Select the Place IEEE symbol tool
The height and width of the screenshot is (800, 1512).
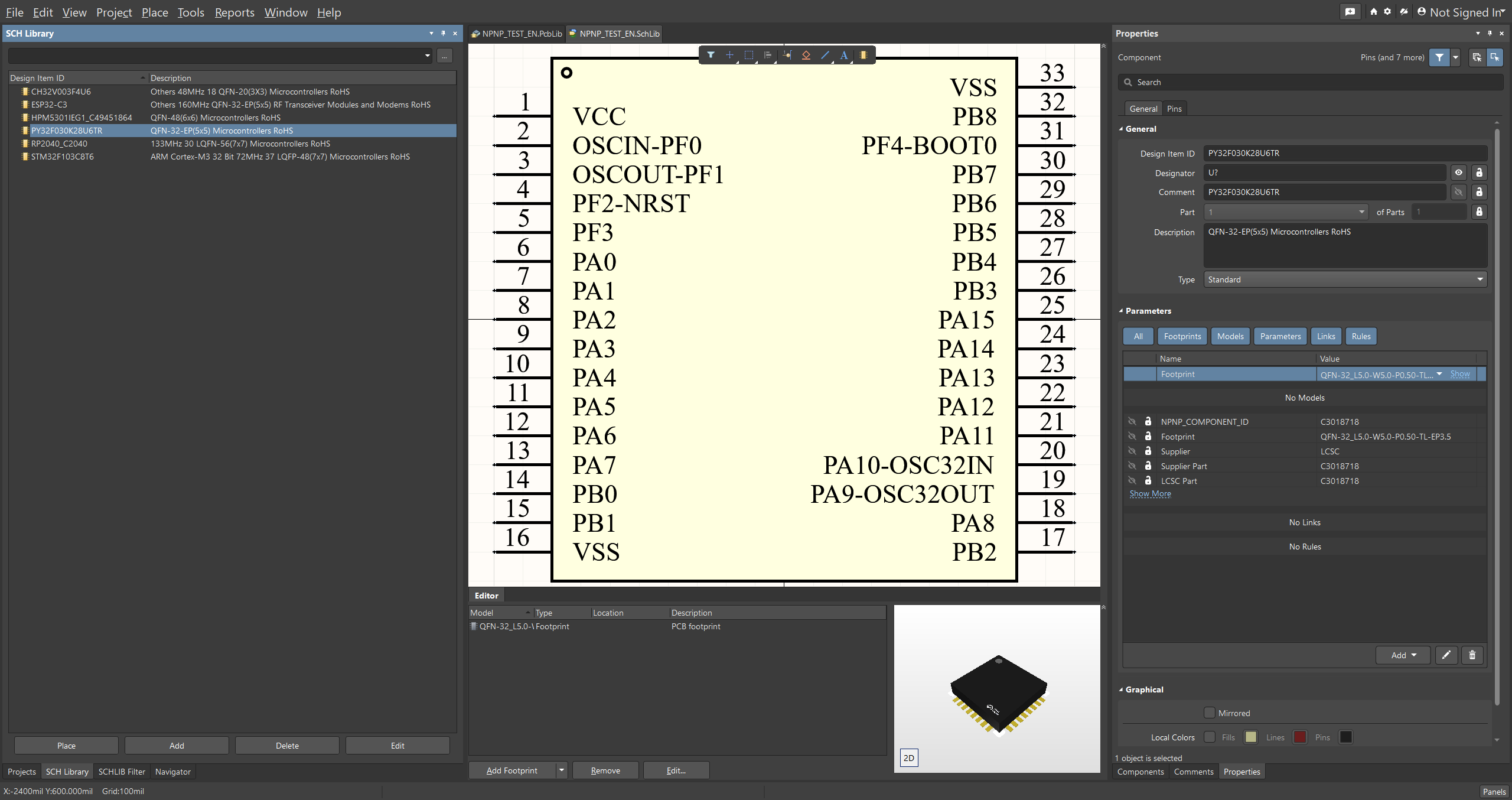tap(806, 55)
